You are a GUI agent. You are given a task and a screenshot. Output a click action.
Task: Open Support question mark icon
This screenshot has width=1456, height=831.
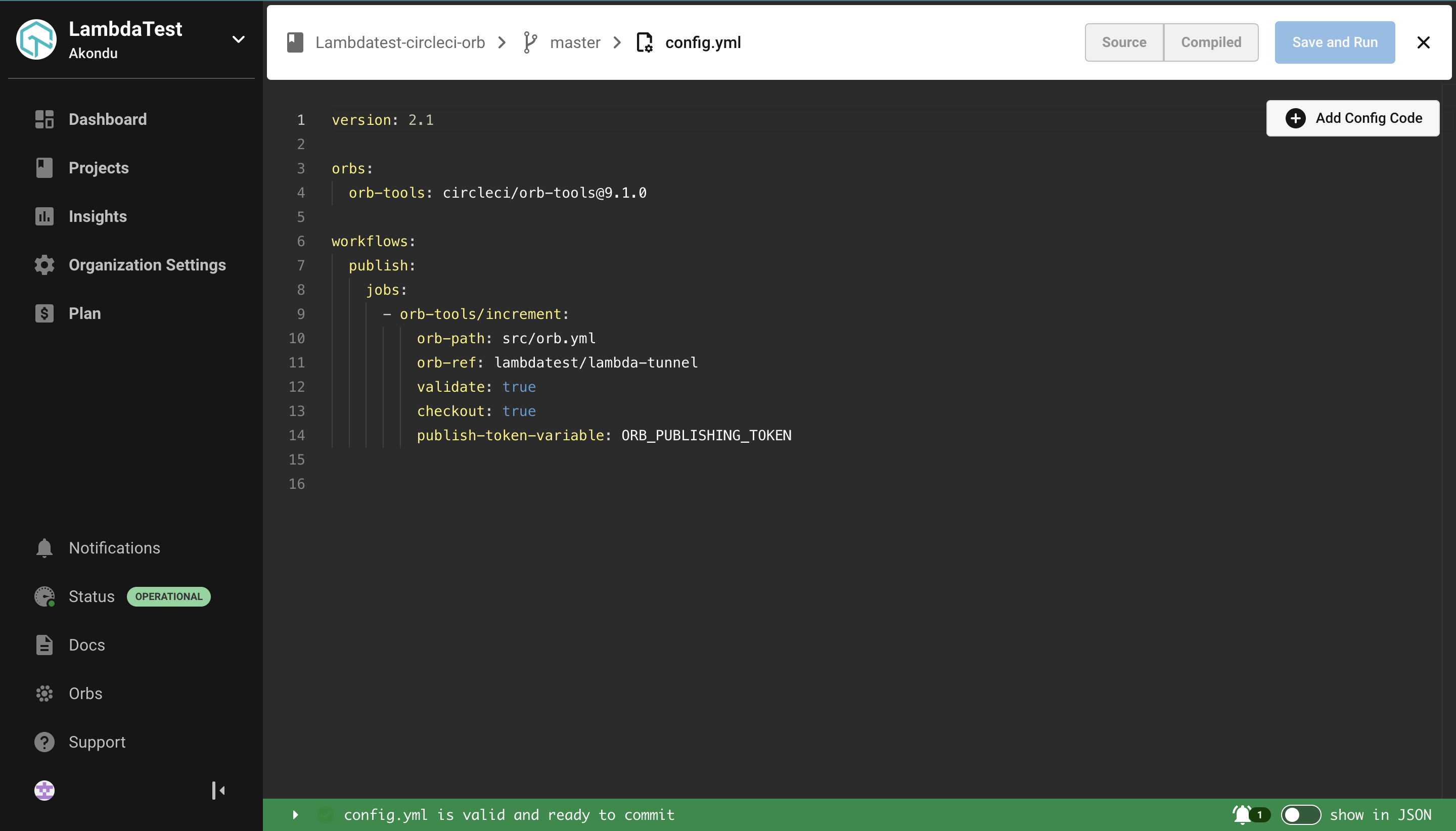(x=44, y=742)
